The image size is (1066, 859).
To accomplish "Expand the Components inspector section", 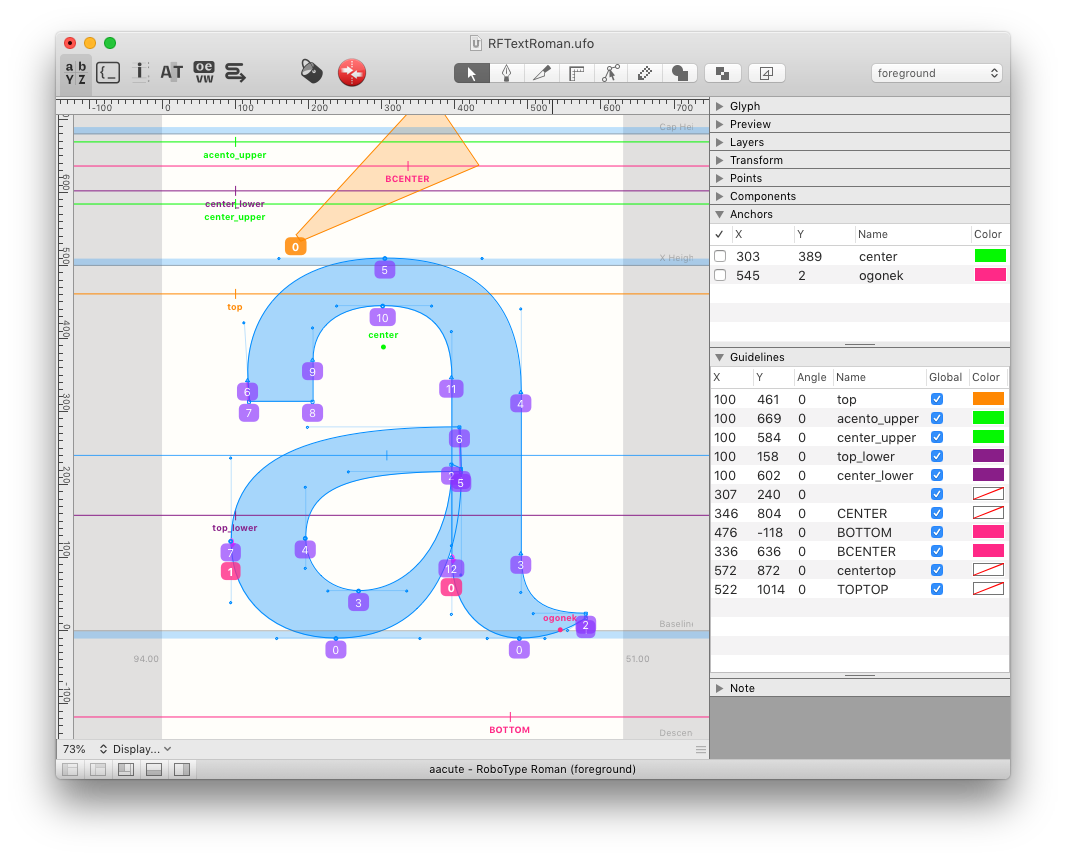I will 719,196.
